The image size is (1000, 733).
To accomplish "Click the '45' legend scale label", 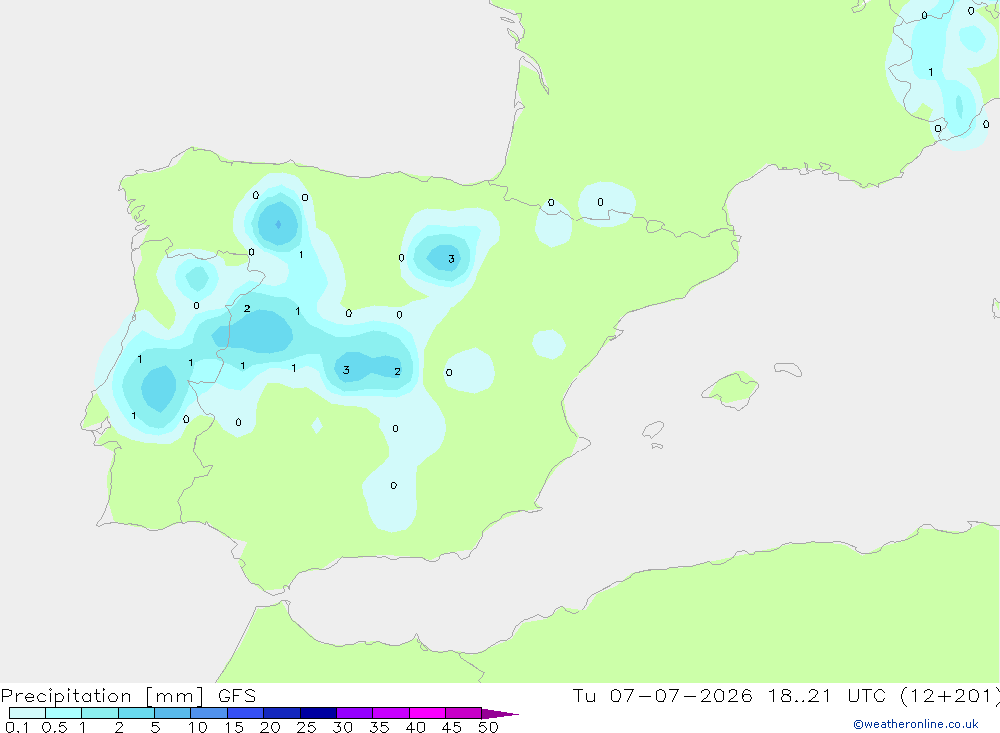I will (452, 727).
